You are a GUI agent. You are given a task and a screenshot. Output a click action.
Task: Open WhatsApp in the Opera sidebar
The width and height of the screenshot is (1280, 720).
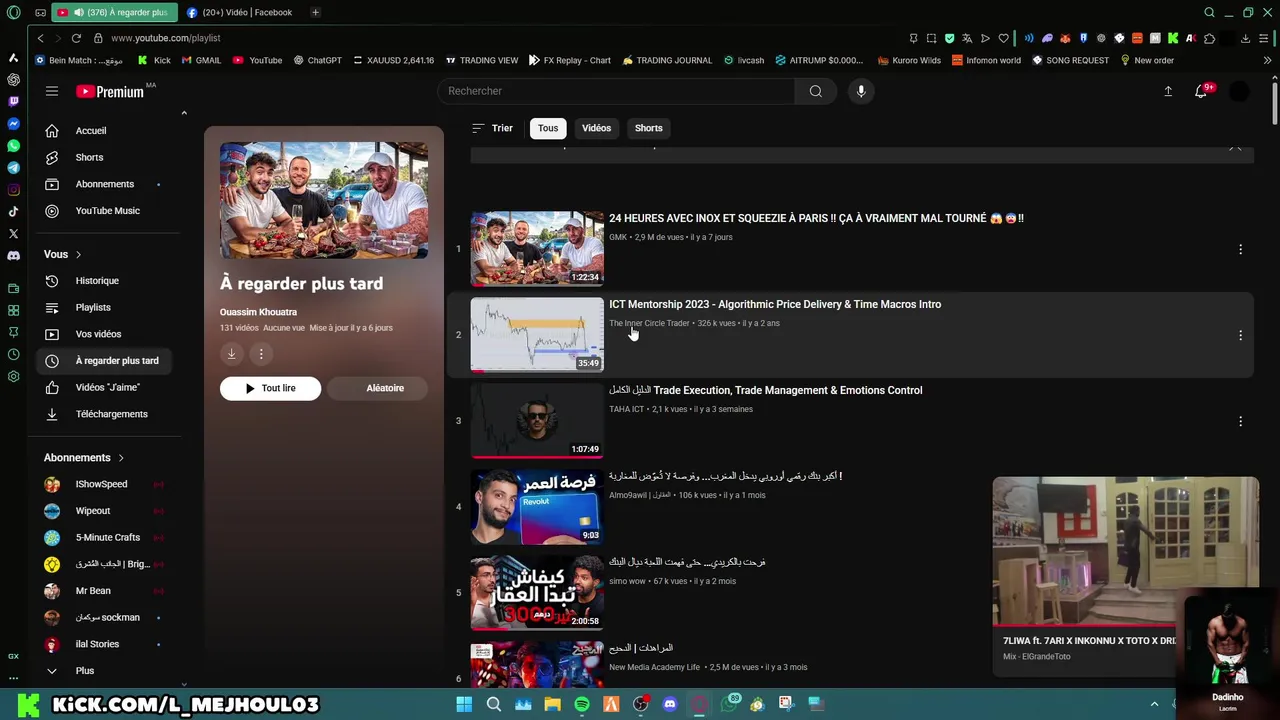(13, 146)
